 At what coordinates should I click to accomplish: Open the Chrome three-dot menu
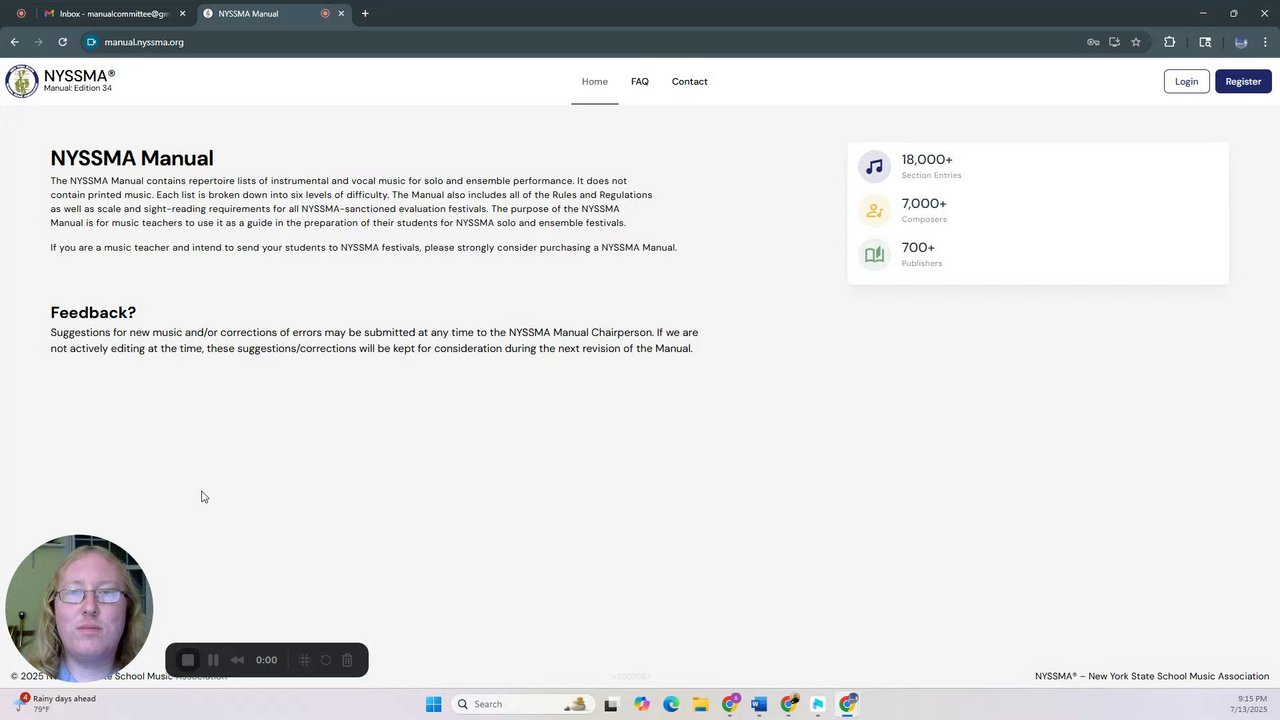pos(1266,42)
